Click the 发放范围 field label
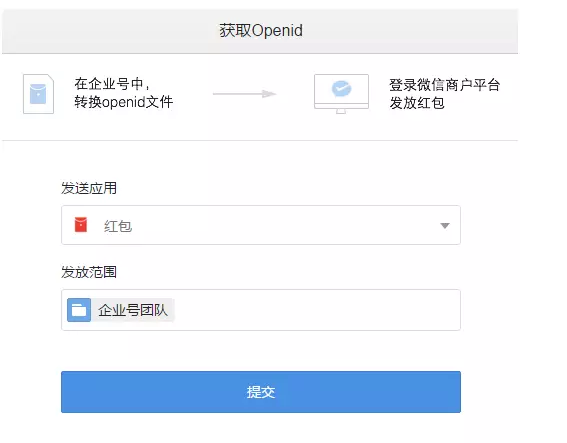The height and width of the screenshot is (443, 567). tap(89, 272)
